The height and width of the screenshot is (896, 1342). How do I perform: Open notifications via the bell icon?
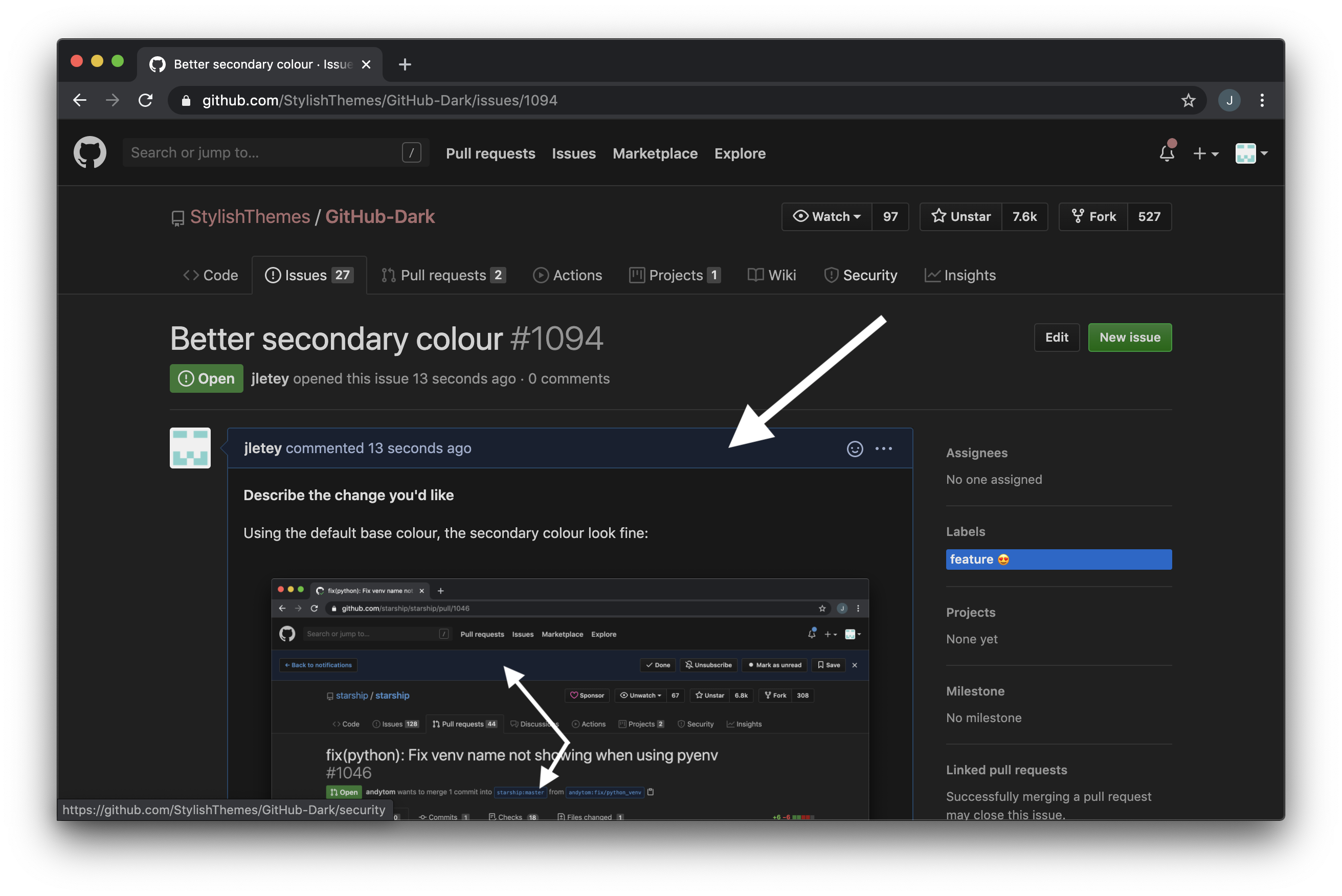point(1167,152)
